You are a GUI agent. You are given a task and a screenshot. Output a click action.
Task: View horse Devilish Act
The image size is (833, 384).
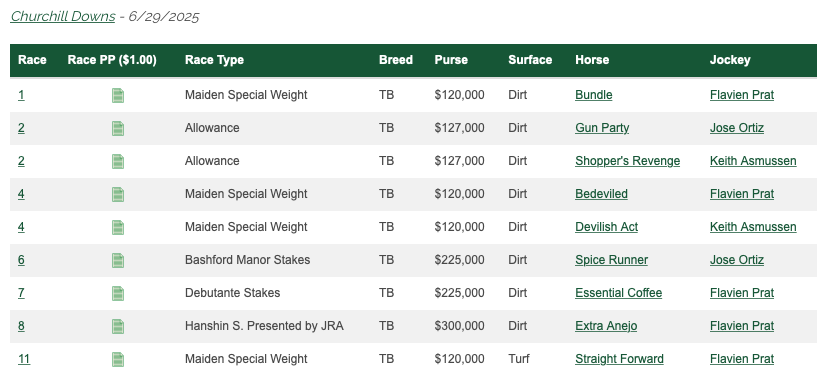coord(607,227)
